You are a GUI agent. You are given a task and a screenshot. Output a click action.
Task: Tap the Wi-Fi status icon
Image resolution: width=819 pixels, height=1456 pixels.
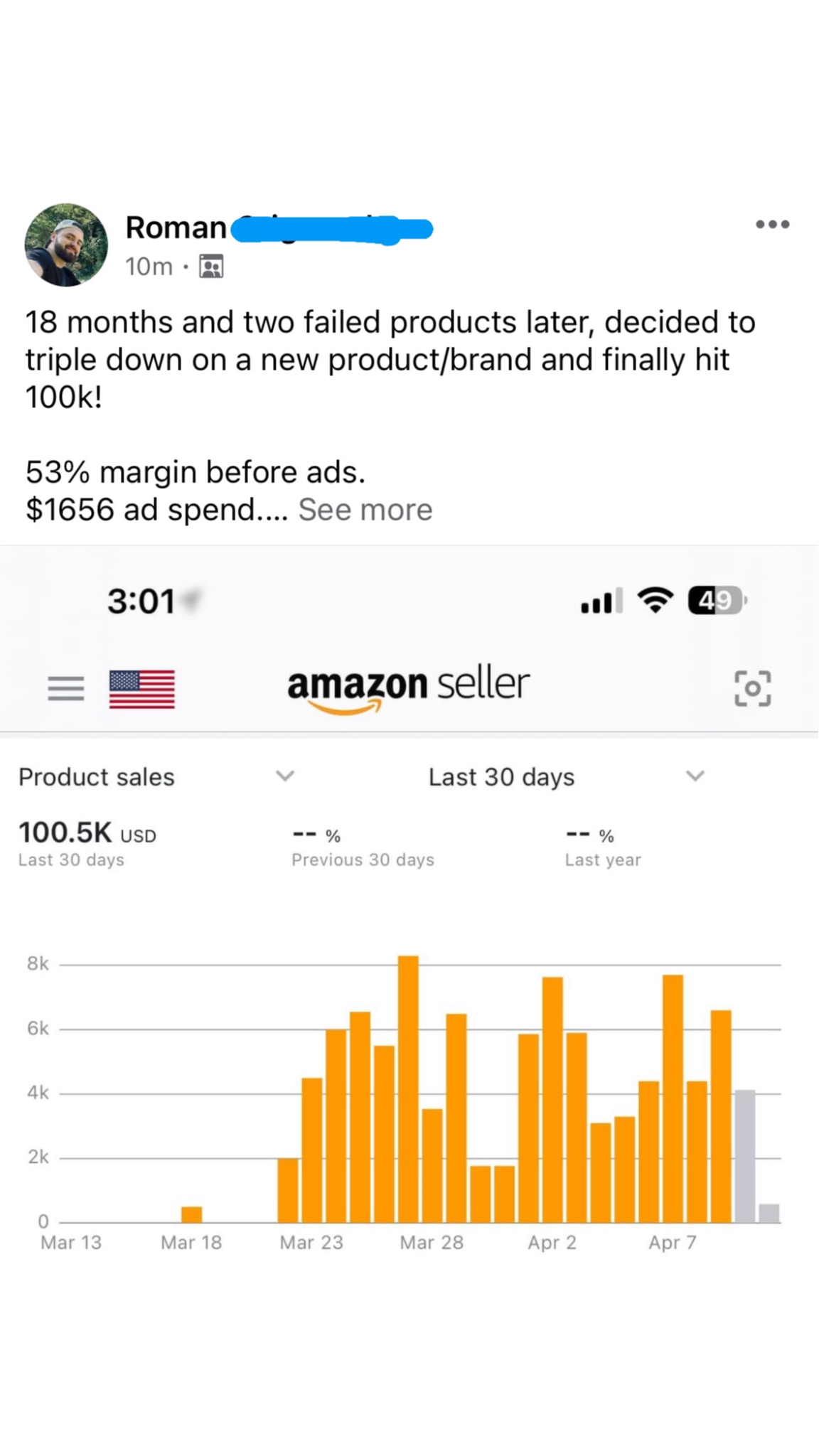[x=655, y=601]
